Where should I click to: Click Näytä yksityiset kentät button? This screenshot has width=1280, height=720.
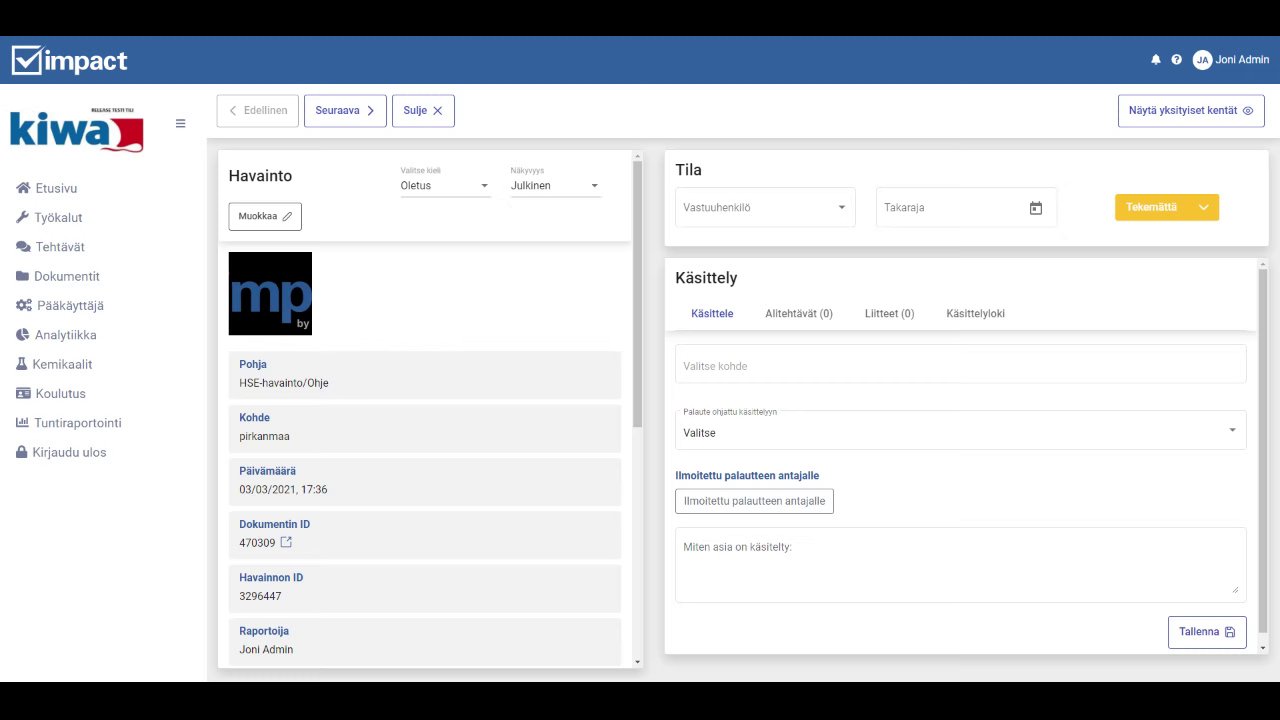point(1191,111)
